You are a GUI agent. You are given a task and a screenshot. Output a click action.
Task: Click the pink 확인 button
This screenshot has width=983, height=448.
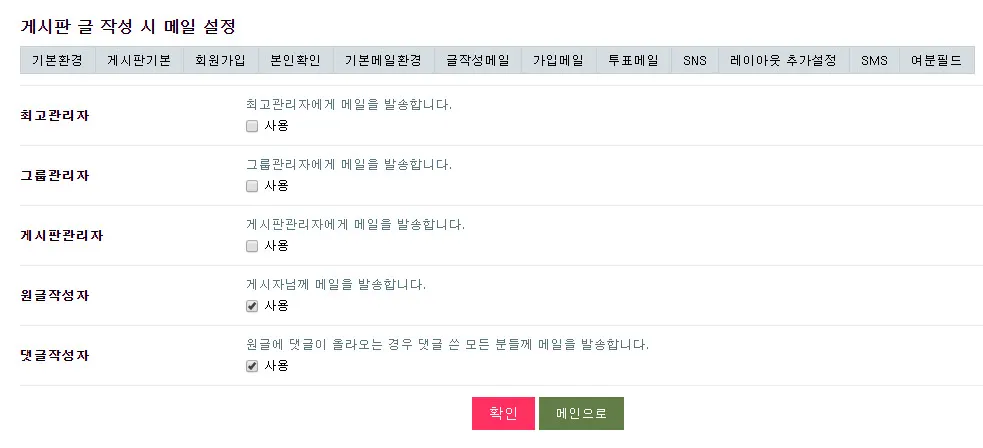(503, 413)
